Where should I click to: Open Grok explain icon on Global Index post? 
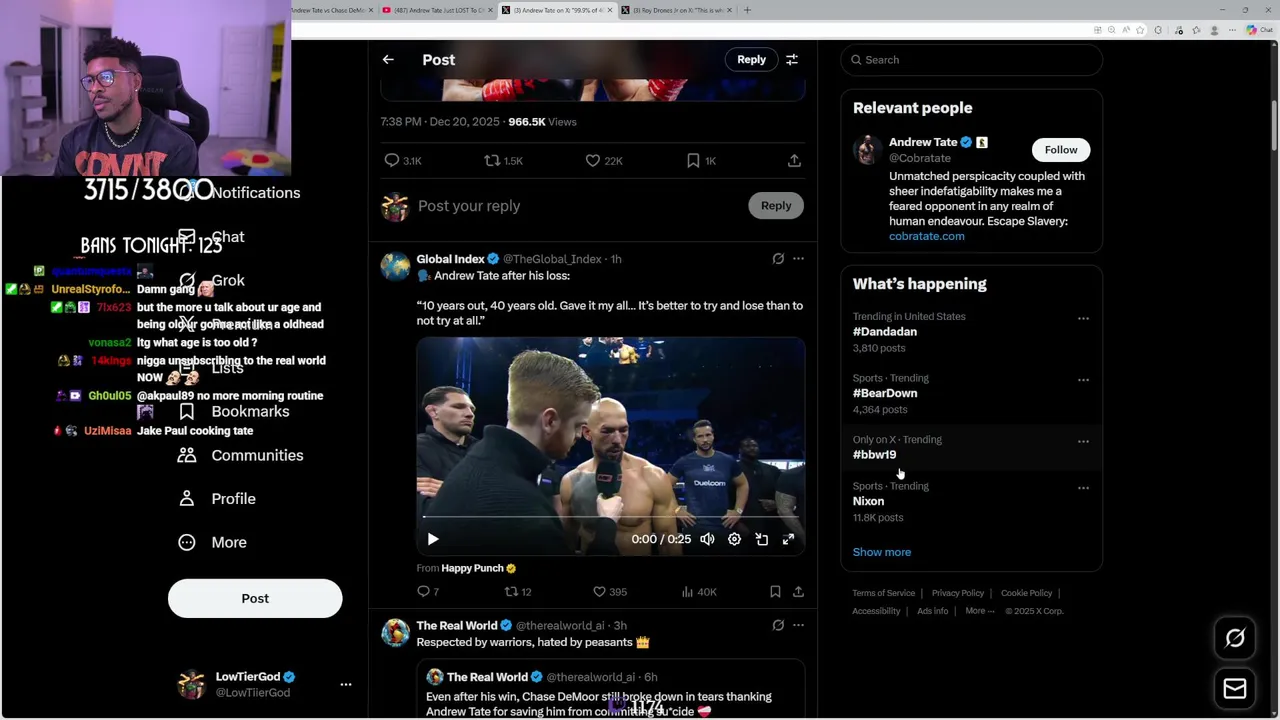coord(778,259)
